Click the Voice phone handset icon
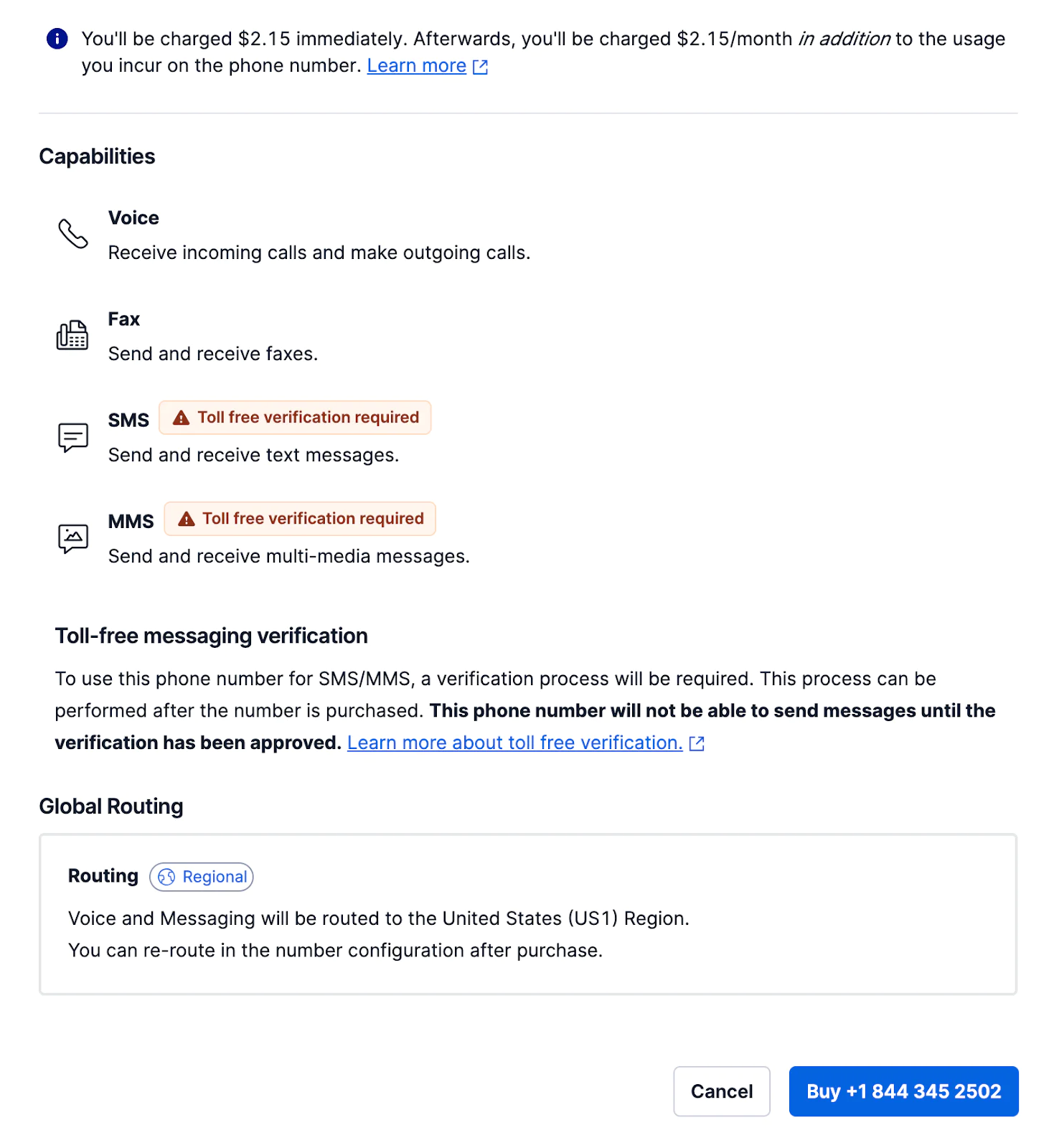Viewport: 1059px width, 1148px height. pyautogui.click(x=72, y=234)
